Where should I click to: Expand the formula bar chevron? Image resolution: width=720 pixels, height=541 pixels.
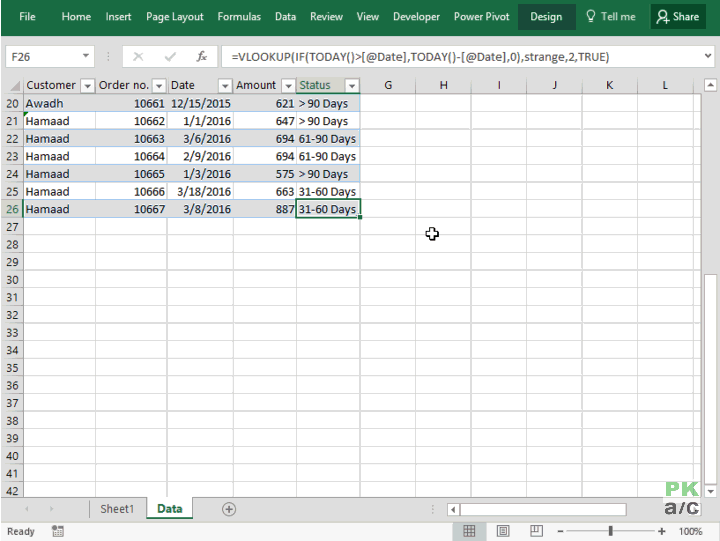708,56
